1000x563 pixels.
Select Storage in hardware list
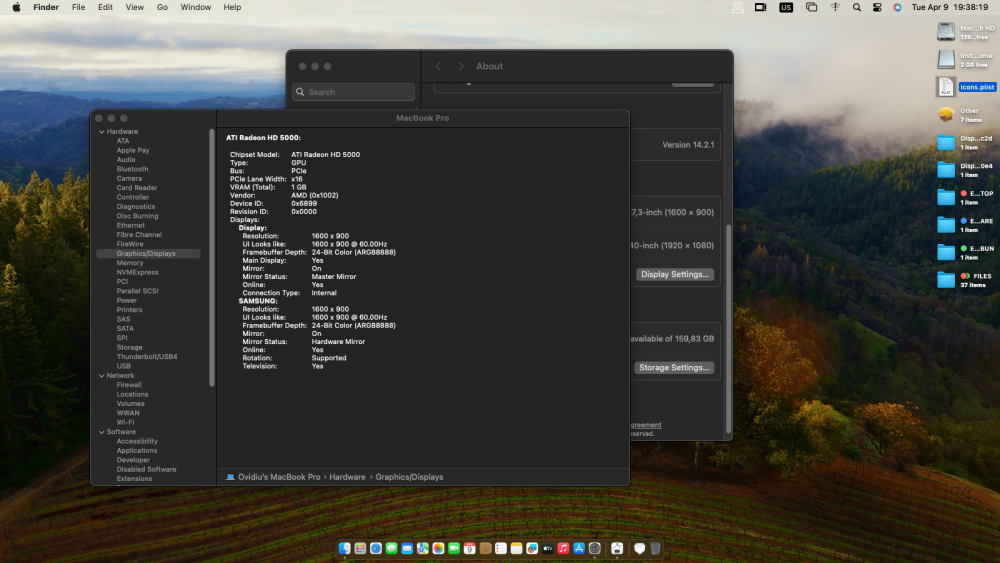coord(129,347)
